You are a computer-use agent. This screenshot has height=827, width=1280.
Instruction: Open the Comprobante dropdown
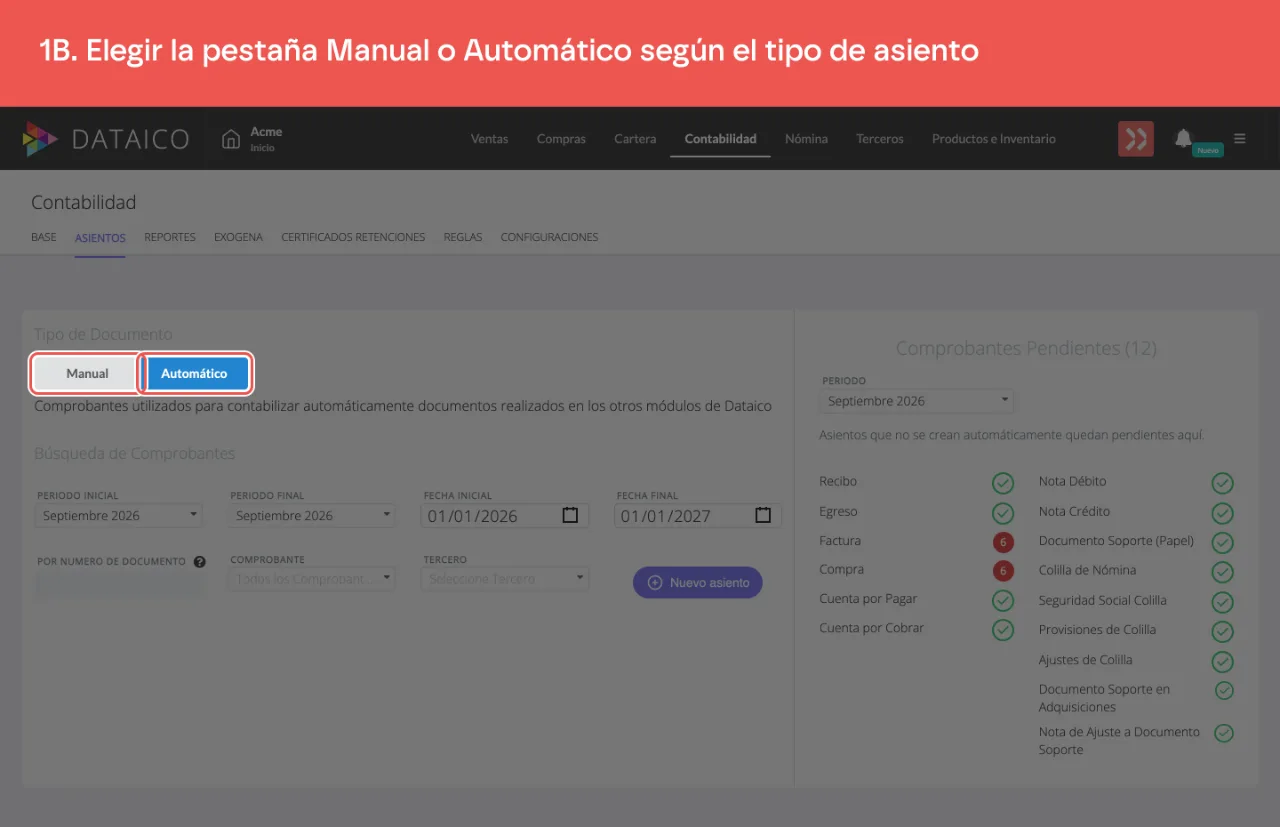(312, 579)
